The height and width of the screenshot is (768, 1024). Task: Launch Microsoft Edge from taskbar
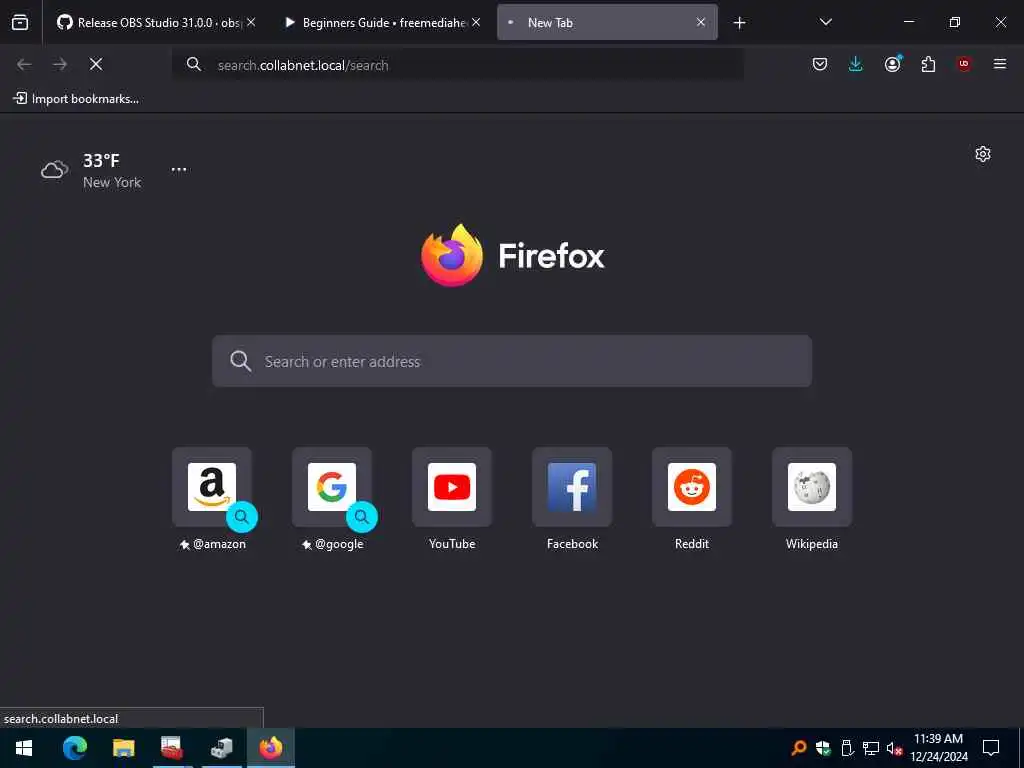click(74, 748)
